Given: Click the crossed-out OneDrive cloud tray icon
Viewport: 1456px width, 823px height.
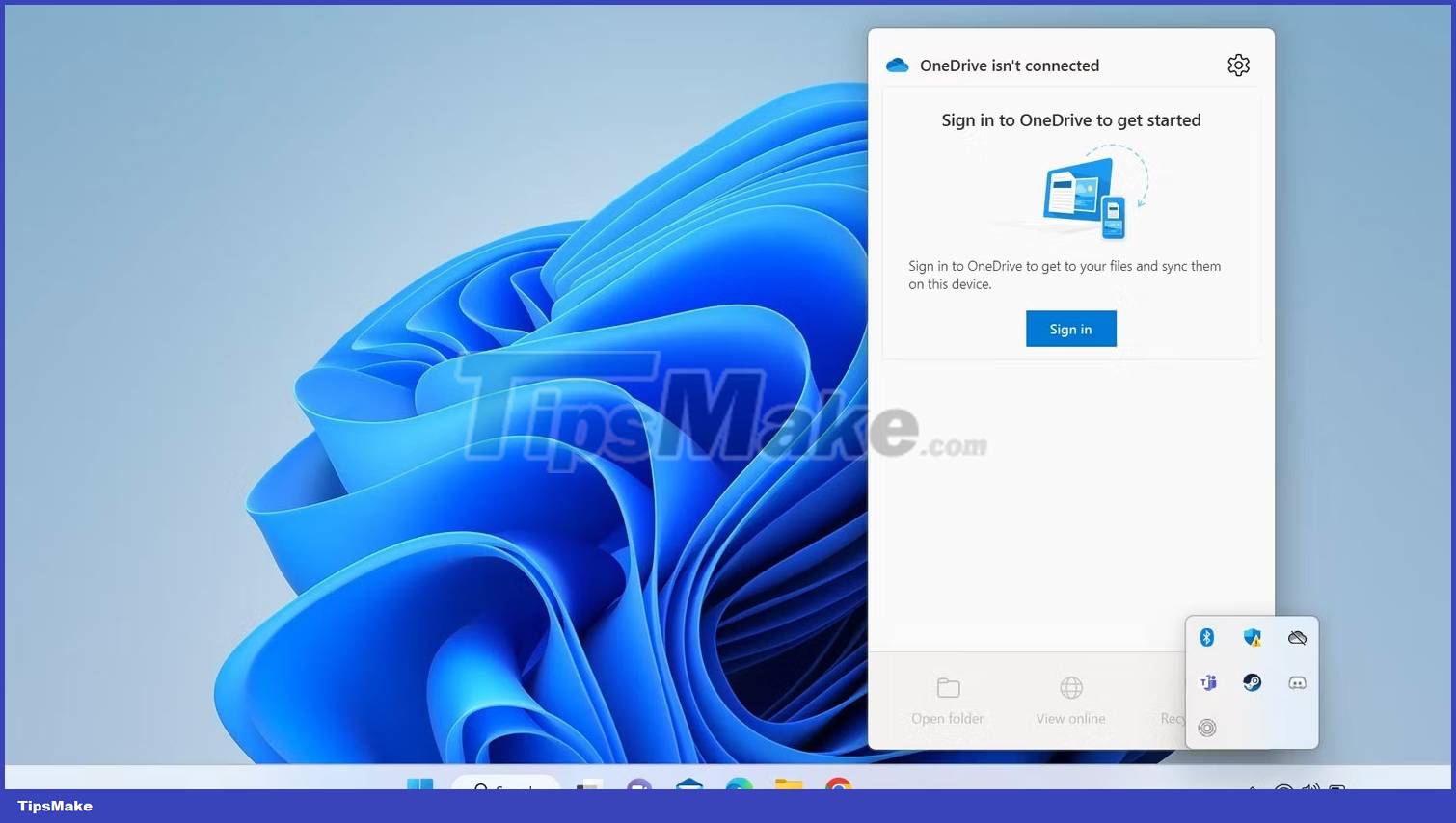Looking at the screenshot, I should pos(1297,637).
